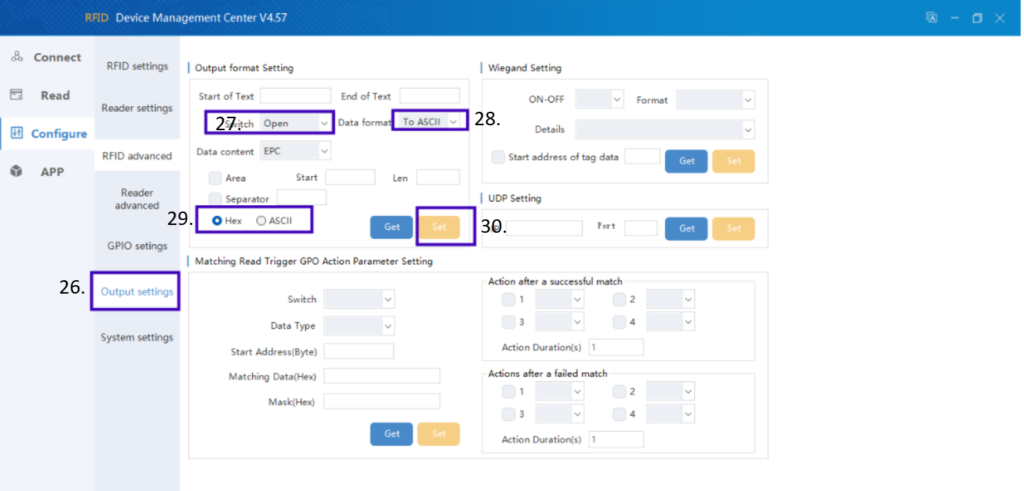Click the UDP Port input field
The height and width of the screenshot is (491, 1024).
click(641, 228)
